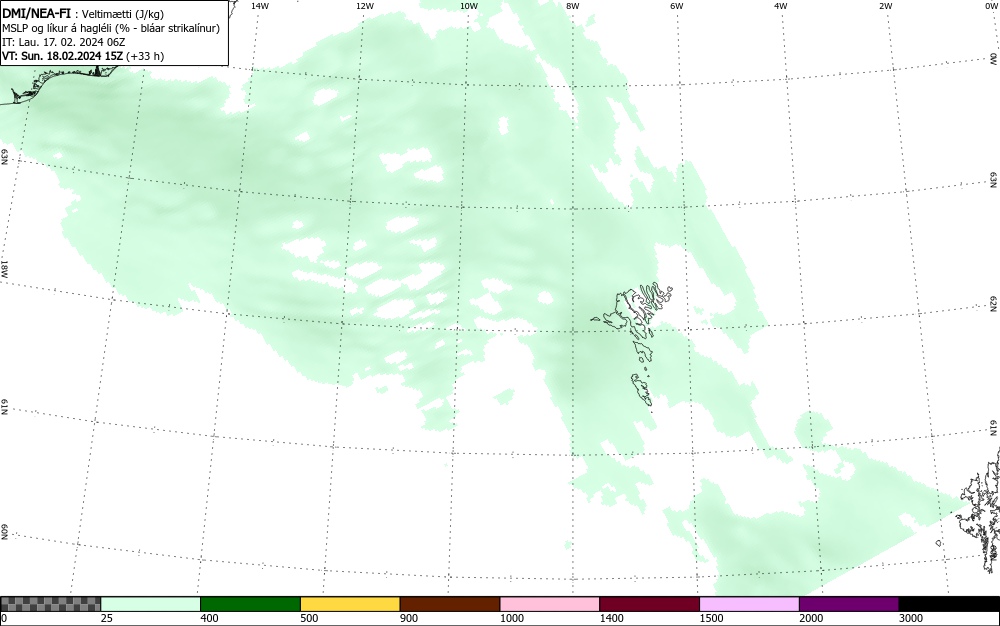This screenshot has height=626, width=1000.
Task: Click the black legend swatch above 3000
Action: (x=949, y=604)
